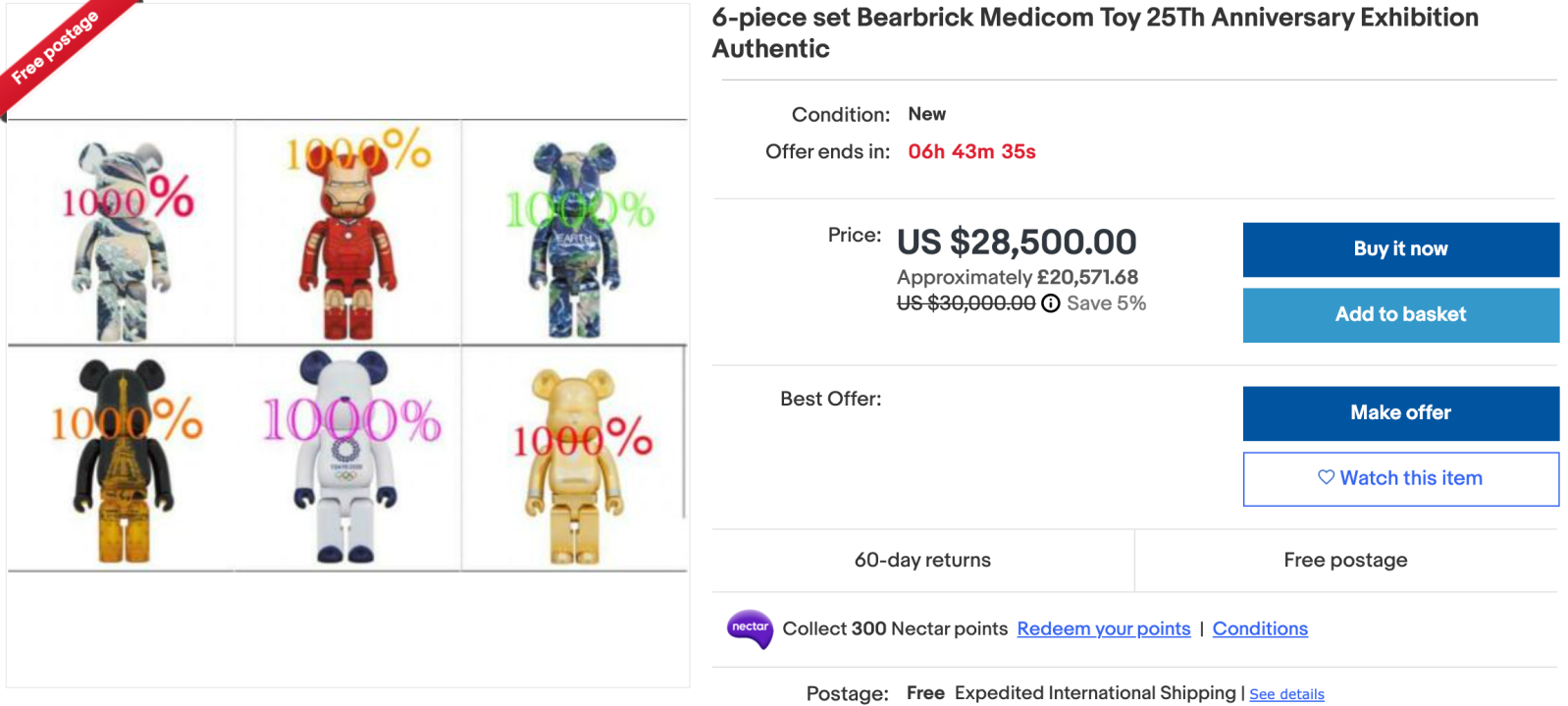The width and height of the screenshot is (1568, 706).
Task: Select the black Eiffel Tower Bearbrick image
Action: click(x=122, y=459)
